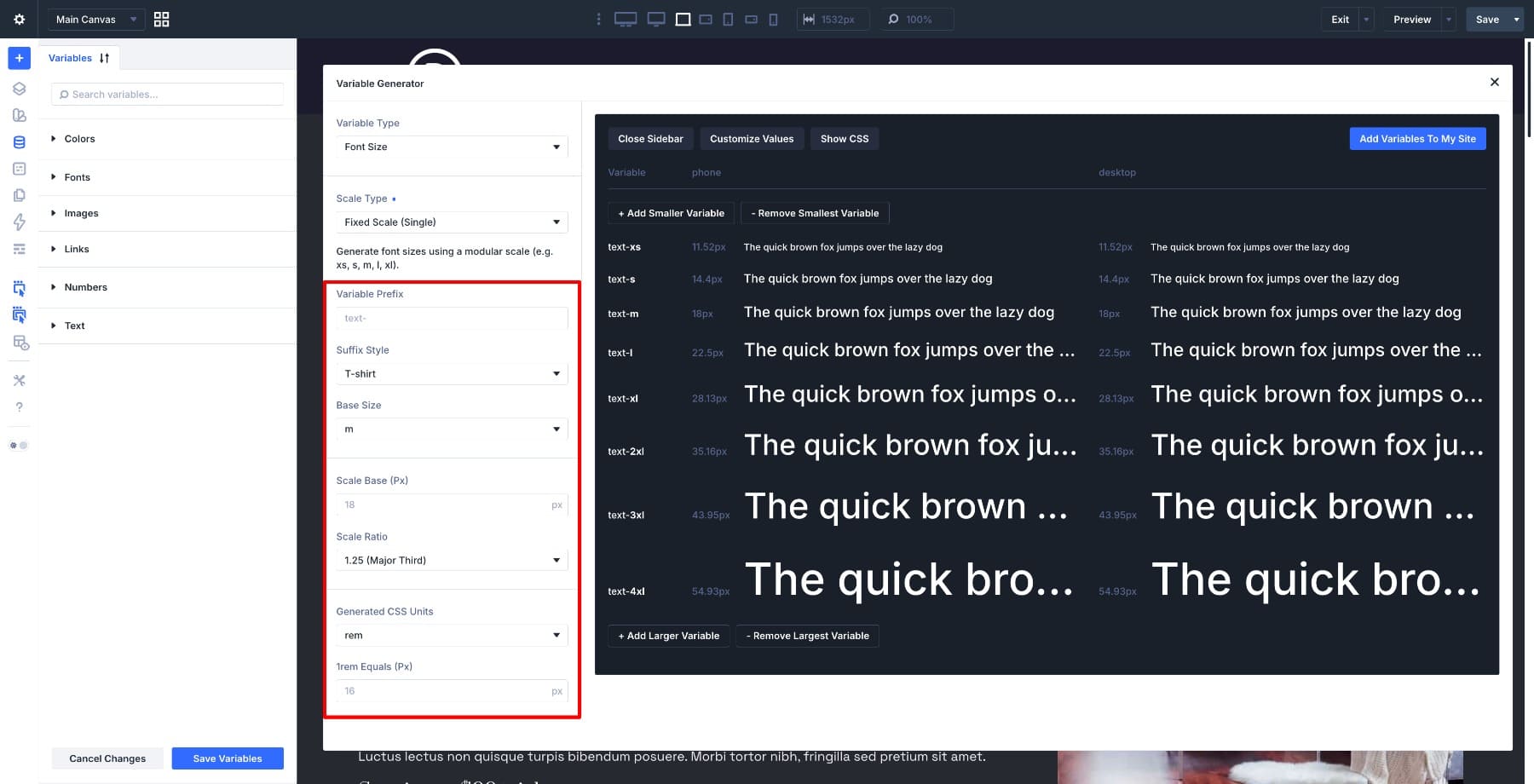Open the Suffix Style T-shirt dropdown
This screenshot has width=1534, height=784.
tap(452, 373)
